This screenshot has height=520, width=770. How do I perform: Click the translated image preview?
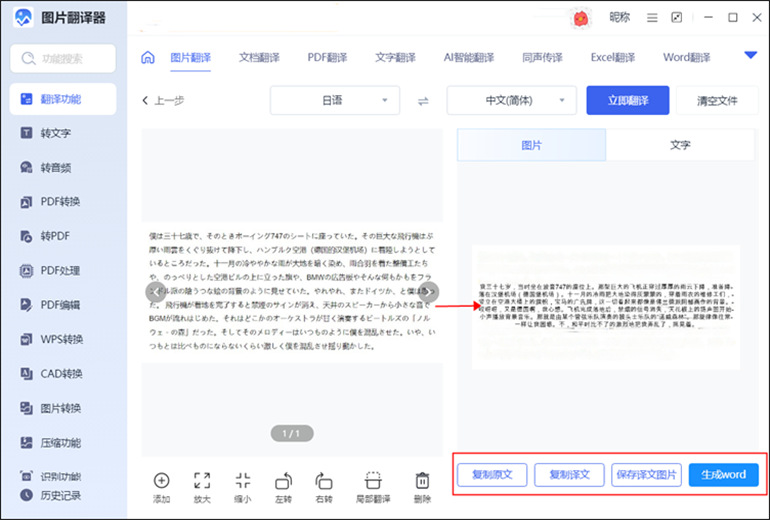(x=606, y=307)
